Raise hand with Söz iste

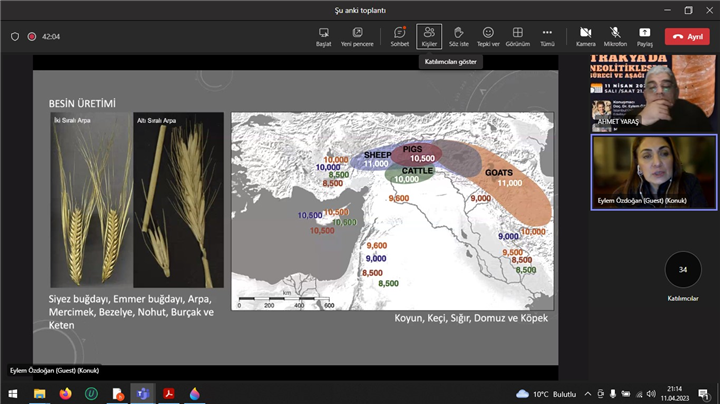click(x=458, y=37)
